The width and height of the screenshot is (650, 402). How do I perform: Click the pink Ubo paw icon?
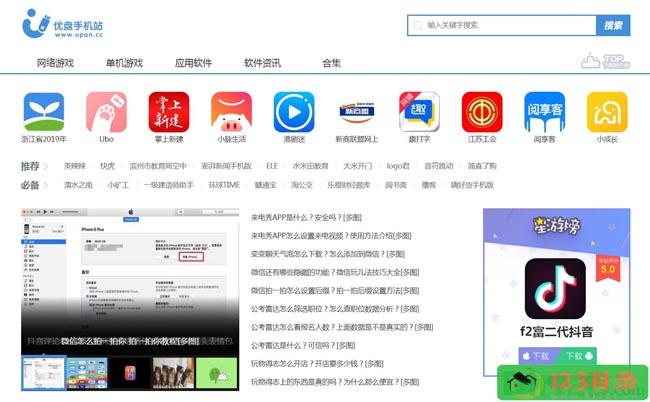(x=106, y=112)
